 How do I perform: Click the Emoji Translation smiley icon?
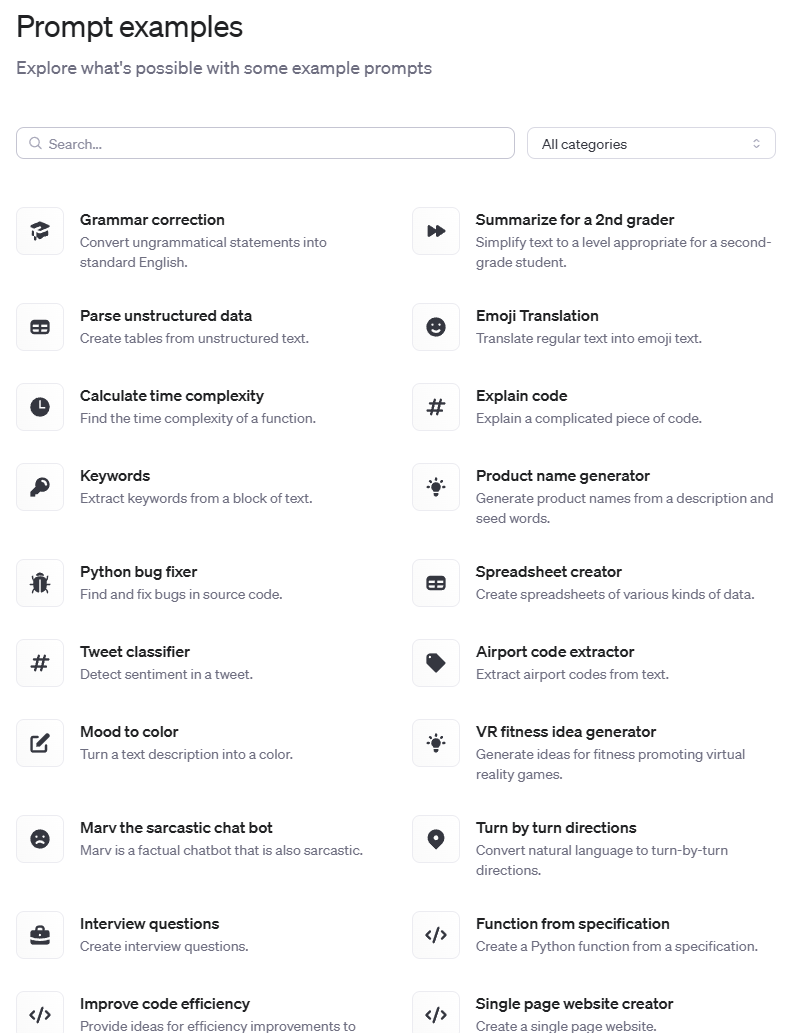pos(436,327)
